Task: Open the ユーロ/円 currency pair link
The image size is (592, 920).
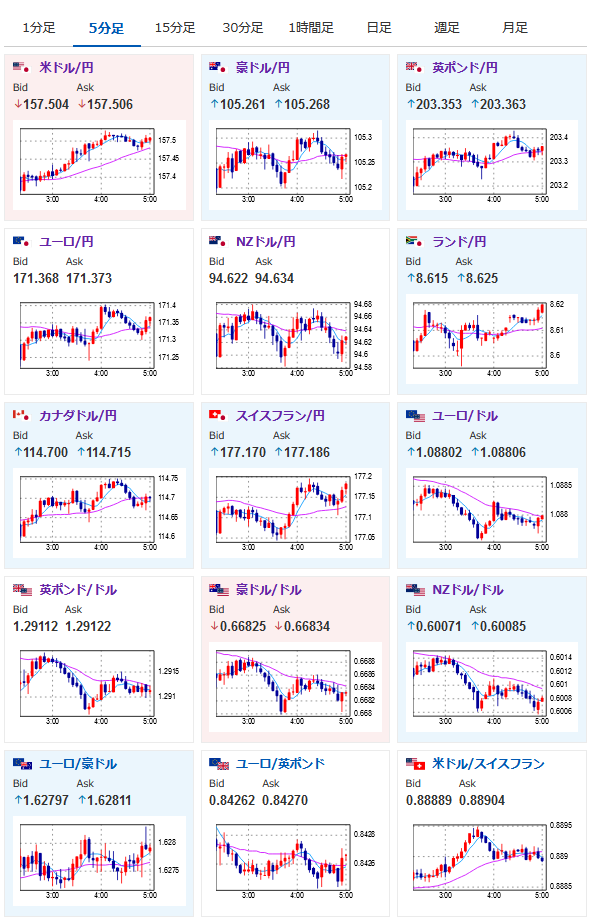Action: (x=66, y=241)
